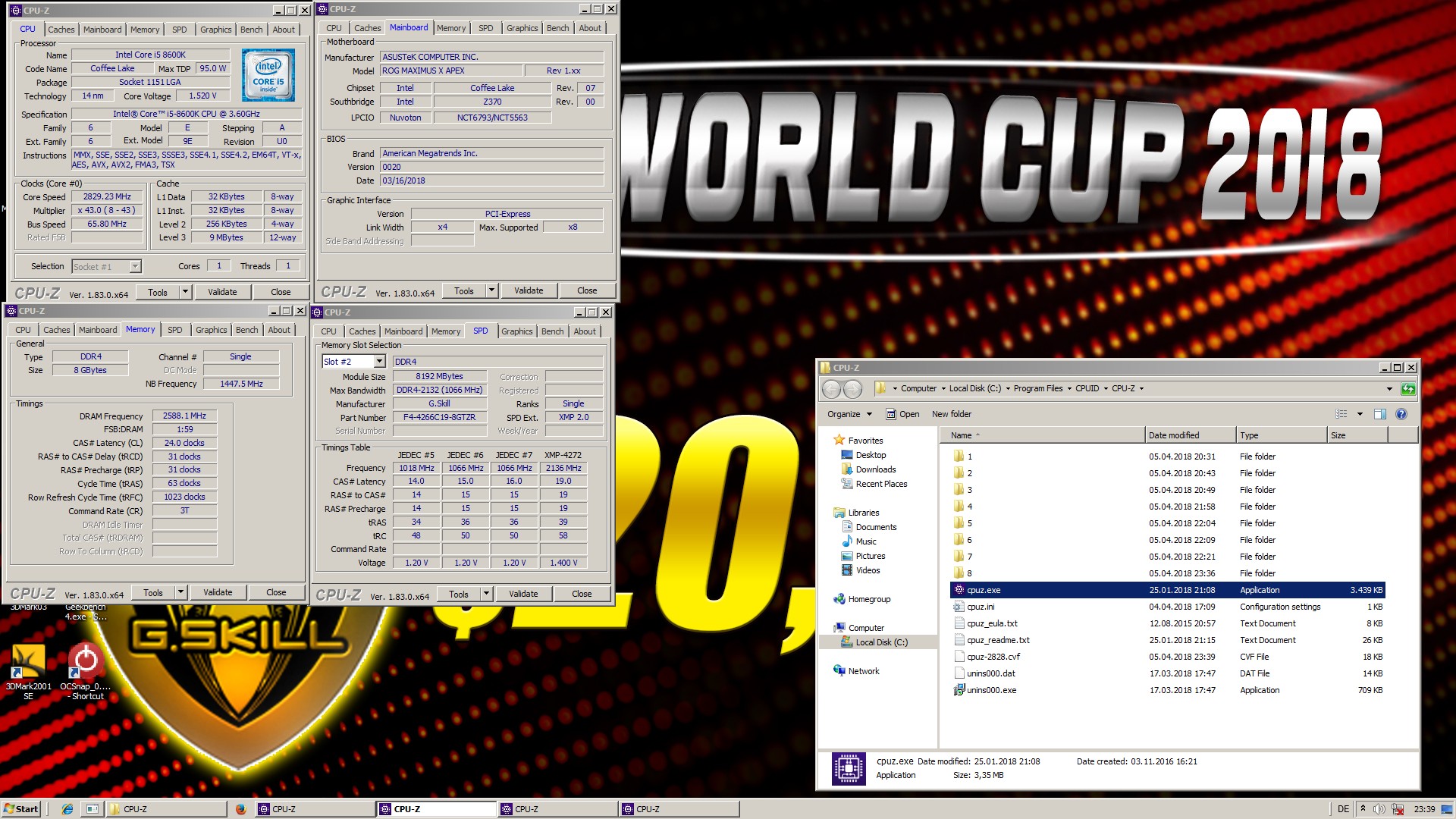
Task: Open OCSnap shortcut on desktop
Action: pos(86,672)
